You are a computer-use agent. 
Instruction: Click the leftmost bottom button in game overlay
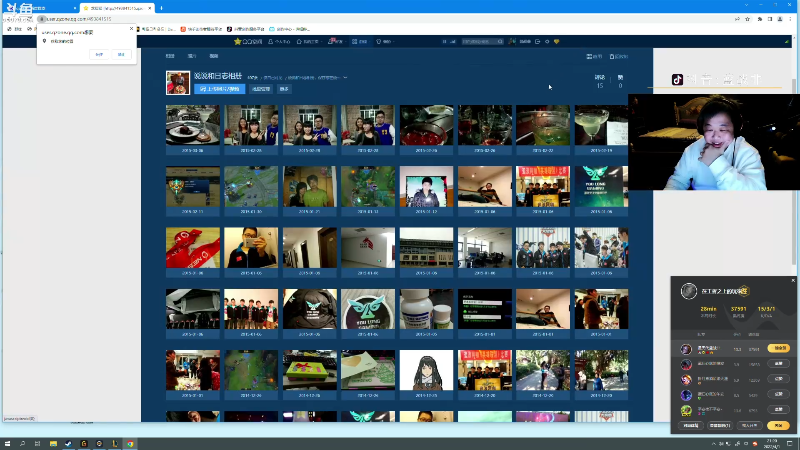point(691,426)
